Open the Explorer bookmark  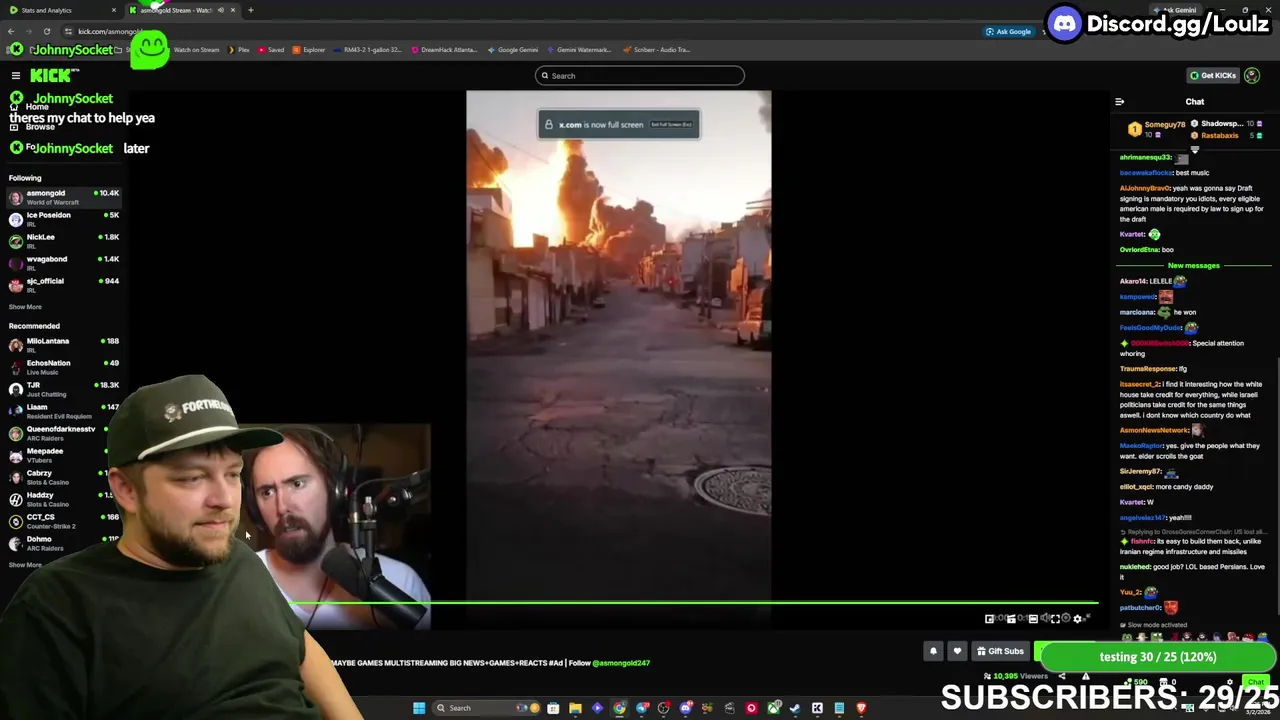click(x=309, y=50)
